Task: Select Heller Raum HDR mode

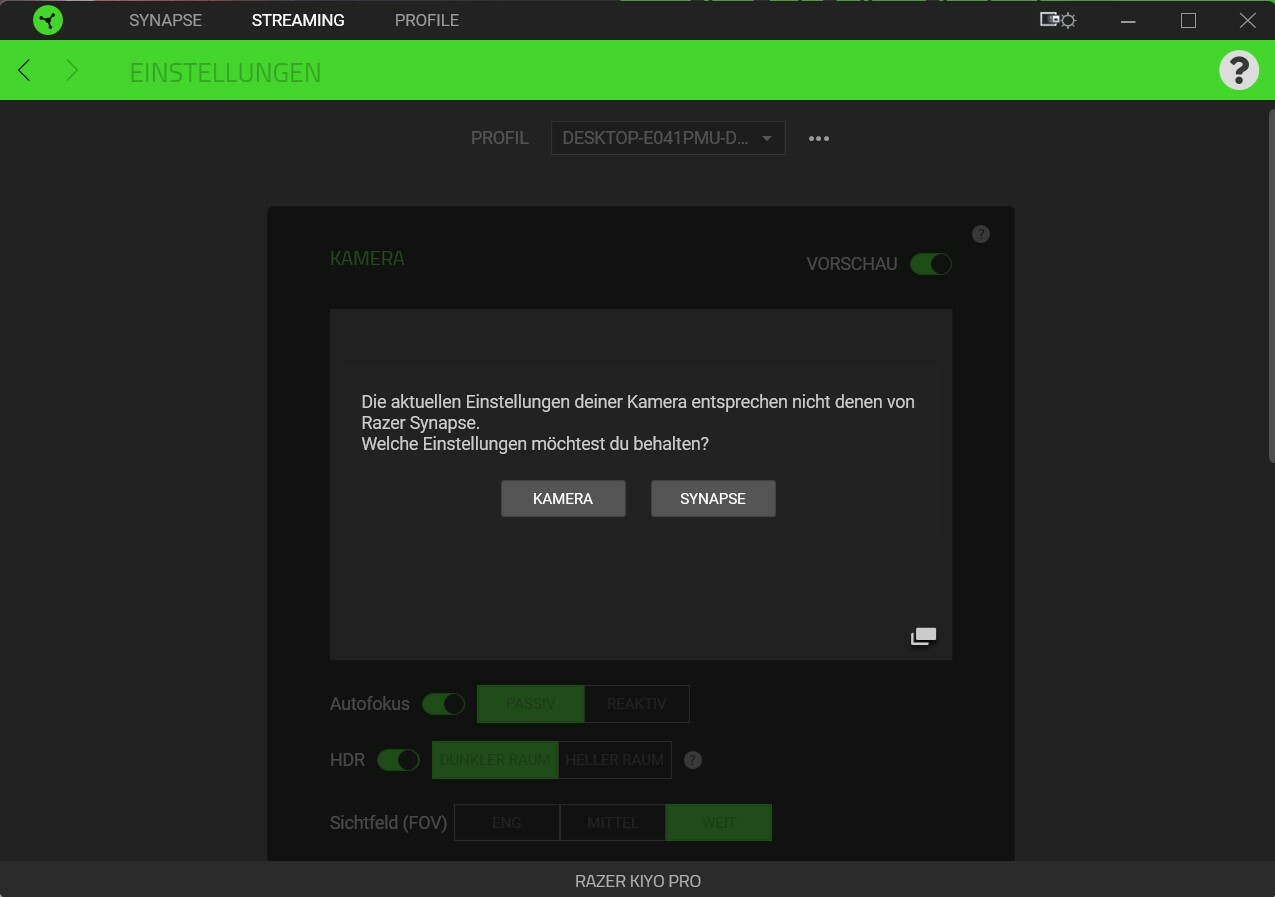Action: [614, 760]
